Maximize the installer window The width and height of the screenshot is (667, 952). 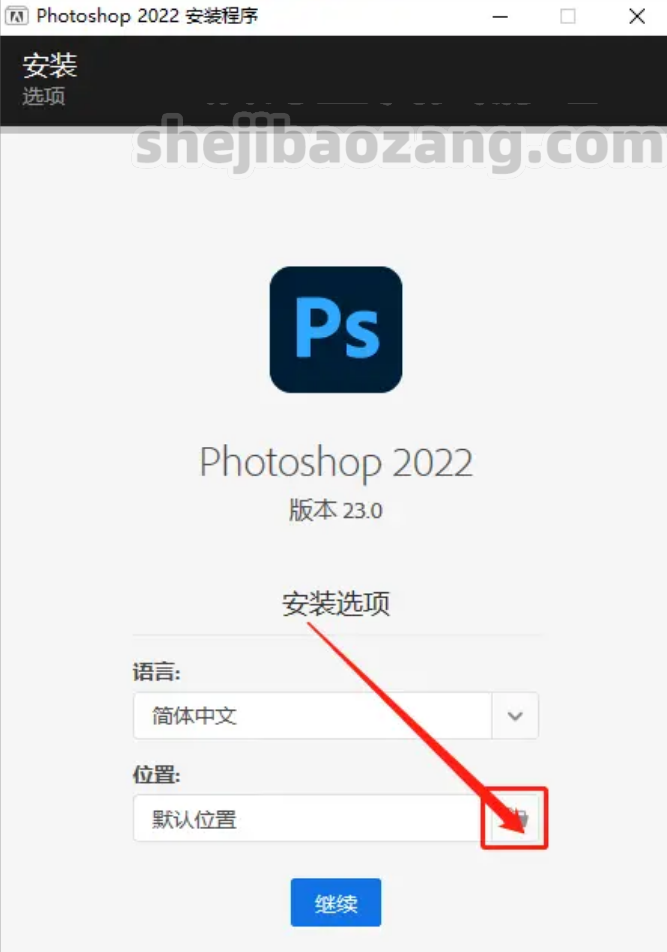coord(568,16)
